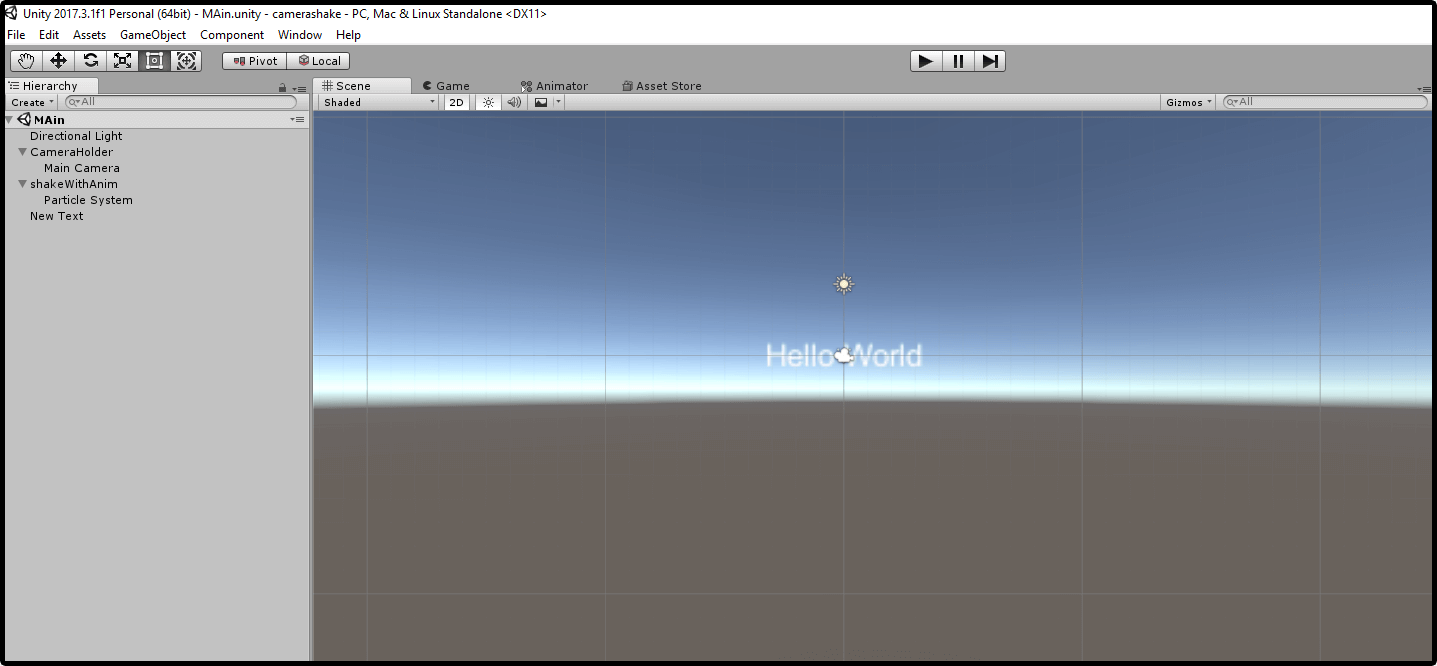Select the Move tool

point(57,60)
